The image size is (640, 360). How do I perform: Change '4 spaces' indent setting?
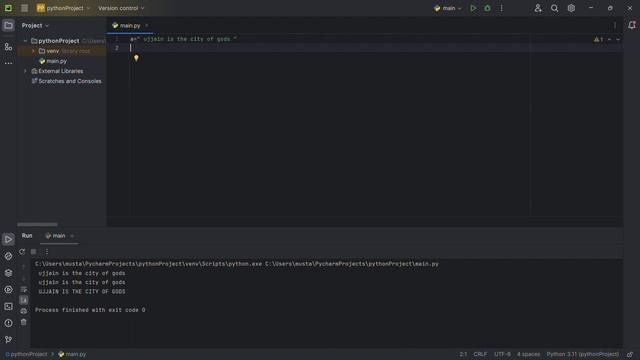pos(529,354)
